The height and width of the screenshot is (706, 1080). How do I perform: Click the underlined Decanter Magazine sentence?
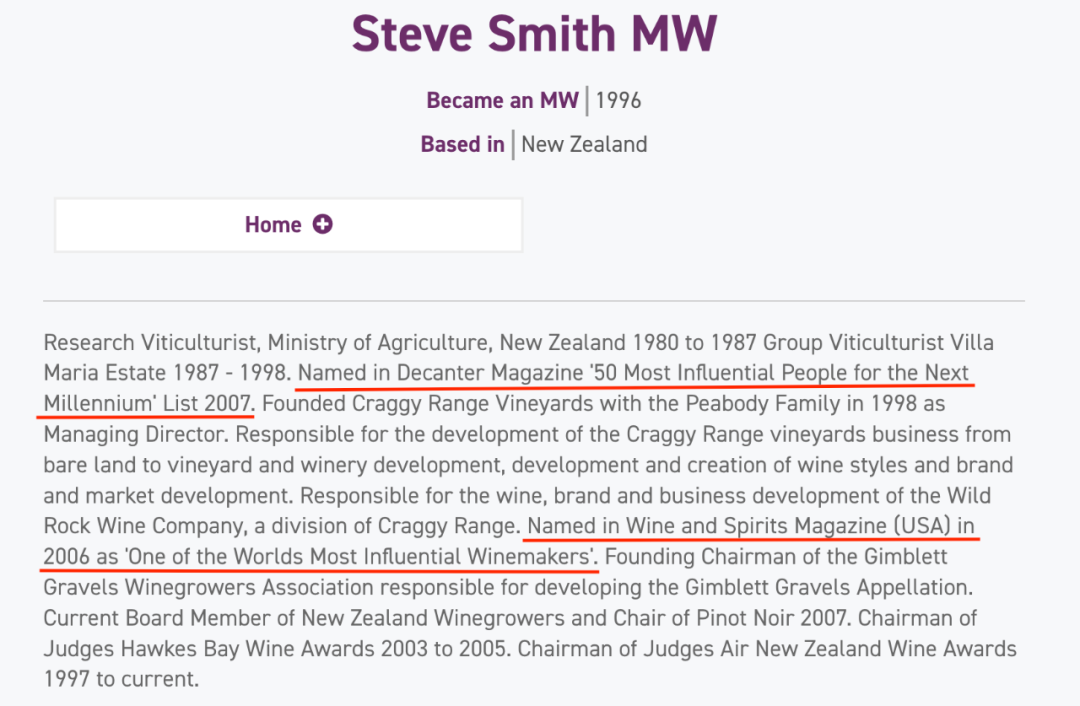tap(633, 373)
